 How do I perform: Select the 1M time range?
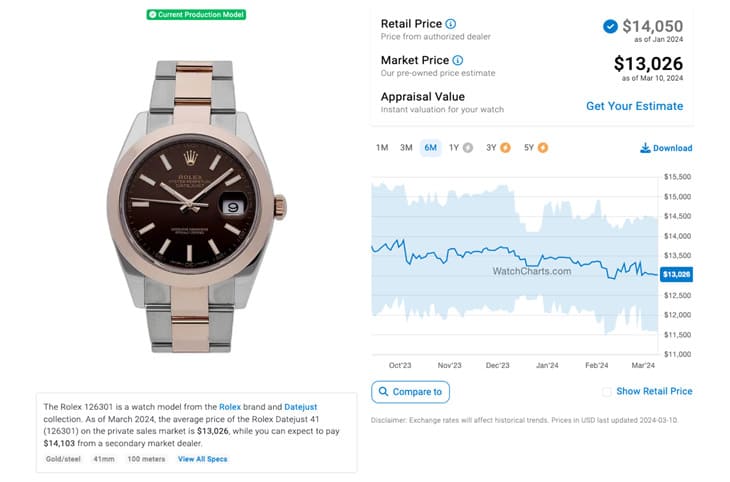tap(382, 148)
